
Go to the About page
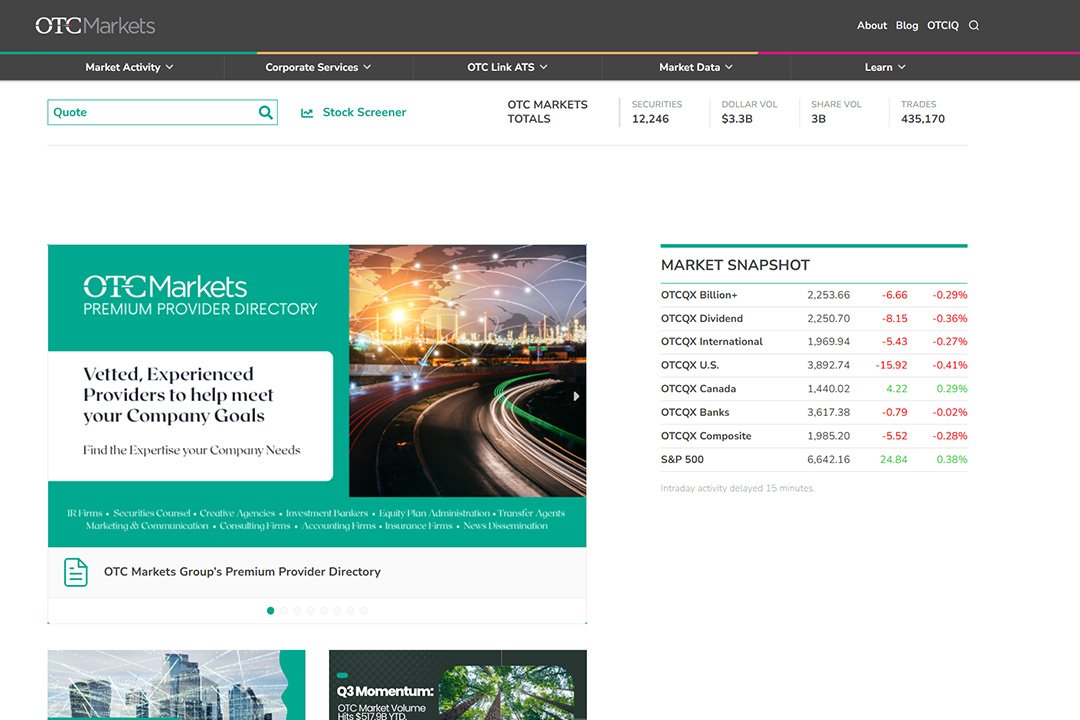[872, 26]
